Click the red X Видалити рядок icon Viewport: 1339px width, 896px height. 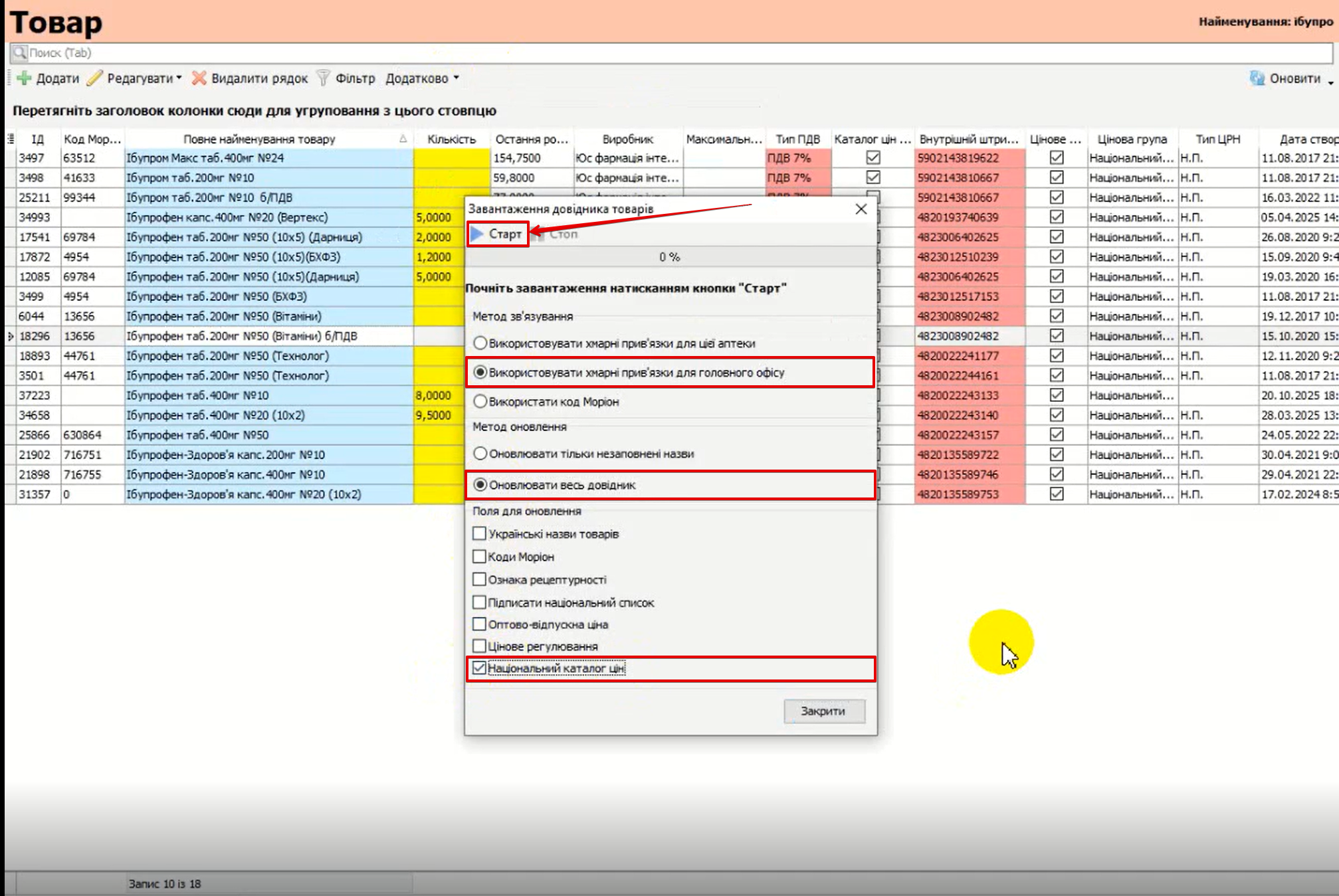tap(199, 78)
